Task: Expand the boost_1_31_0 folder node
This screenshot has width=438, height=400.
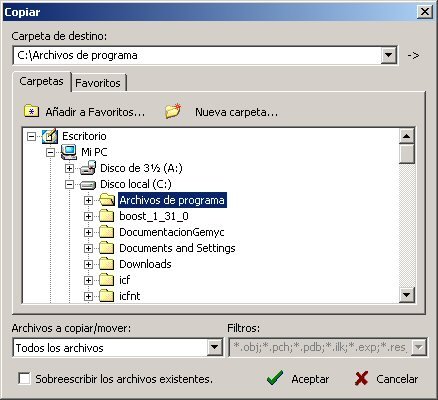Action: pos(88,216)
